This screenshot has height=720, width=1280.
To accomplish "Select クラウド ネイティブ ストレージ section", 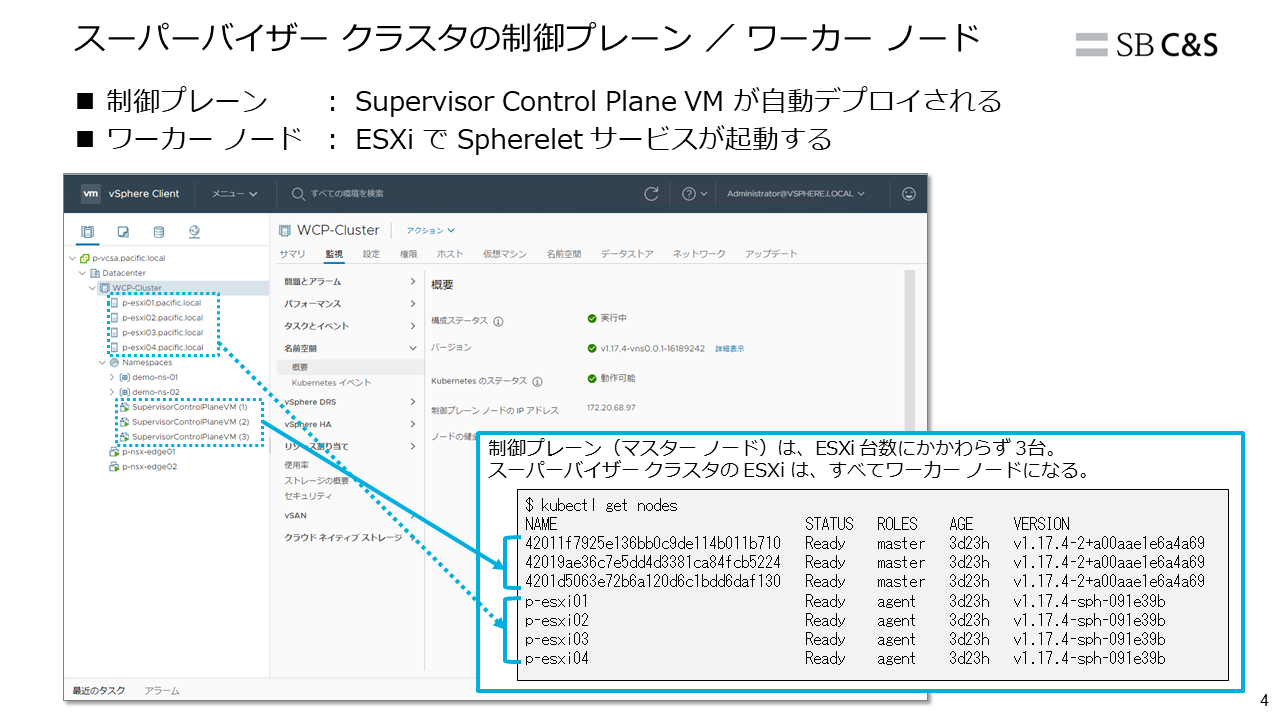I will (343, 538).
